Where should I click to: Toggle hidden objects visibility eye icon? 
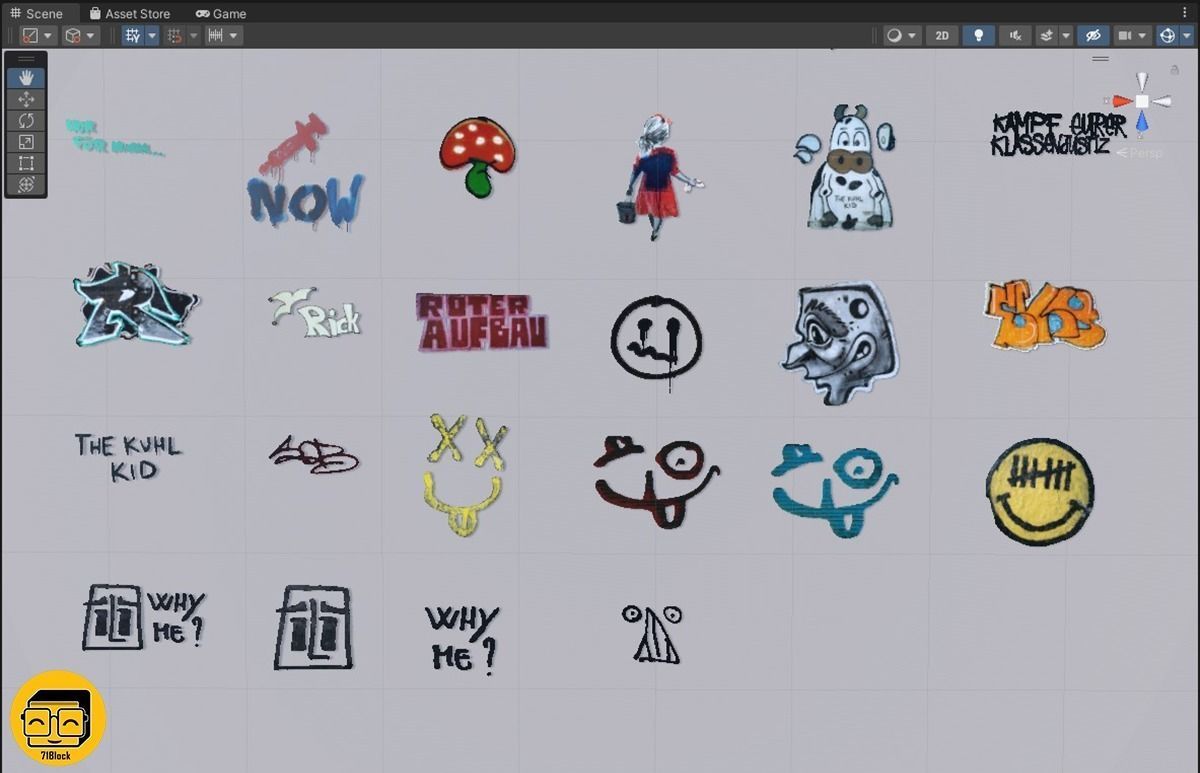[x=1093, y=35]
